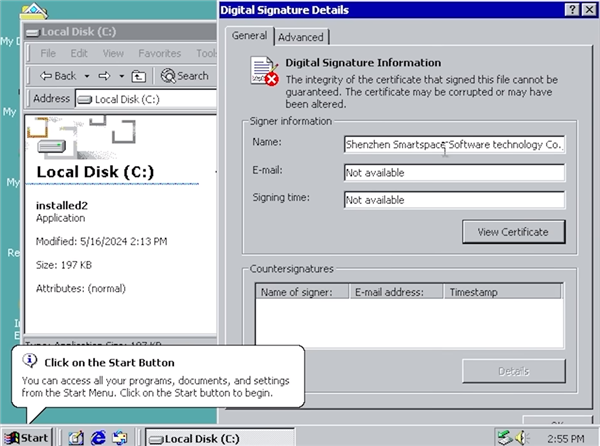Click the View Certificate button

513,232
